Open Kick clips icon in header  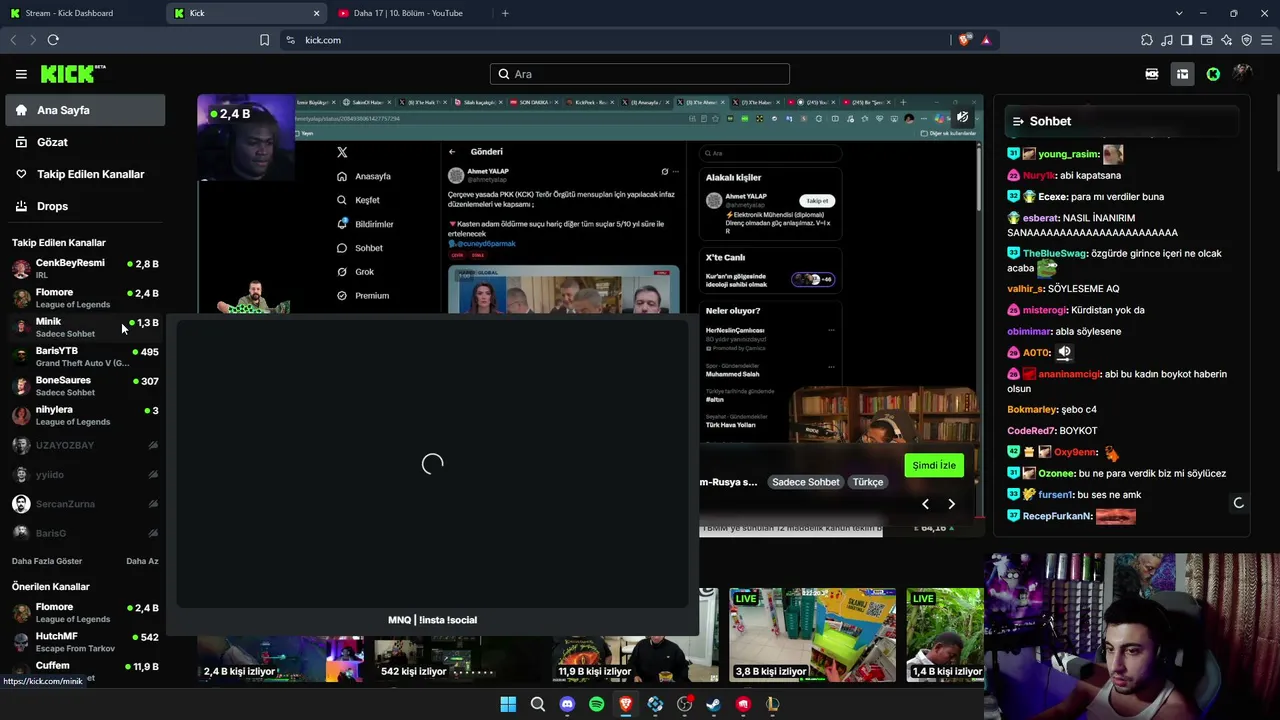click(1152, 74)
